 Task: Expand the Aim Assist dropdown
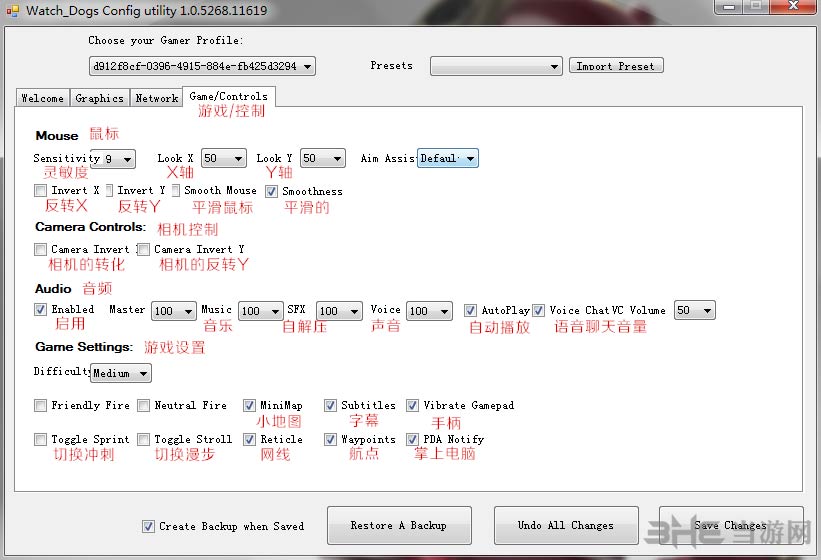click(448, 158)
